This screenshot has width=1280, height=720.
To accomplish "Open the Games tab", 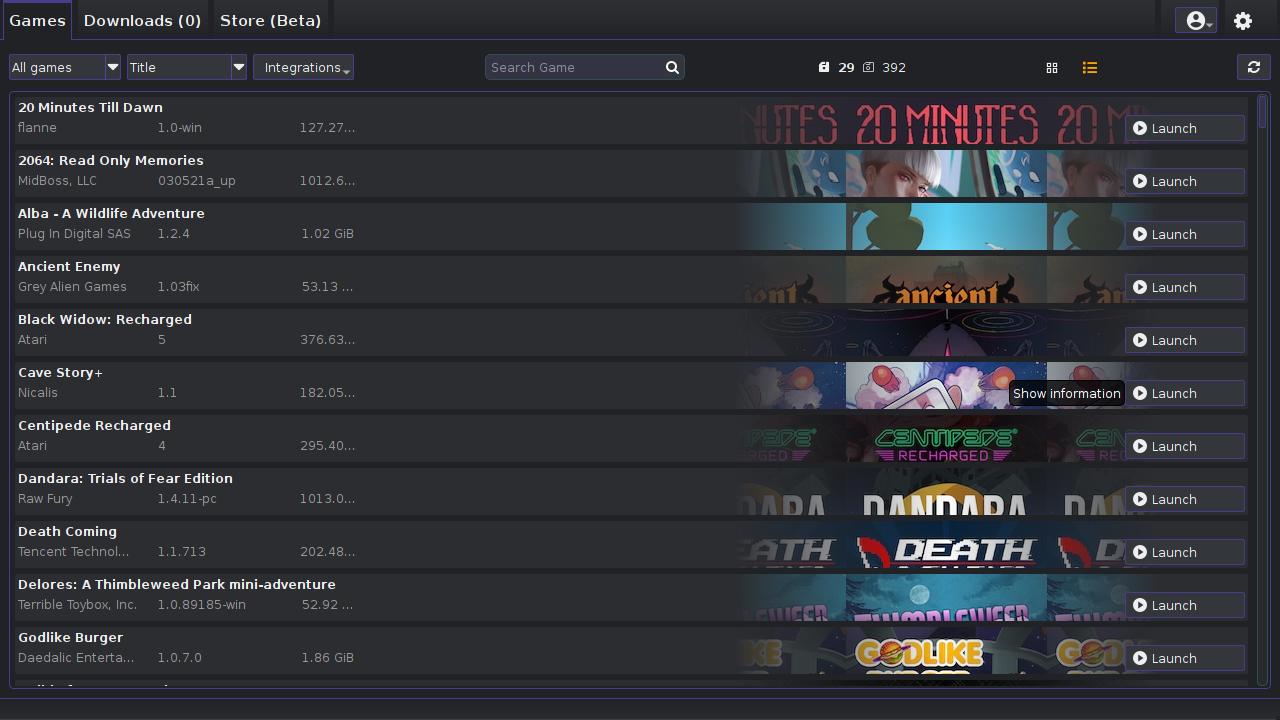I will click(x=37, y=20).
